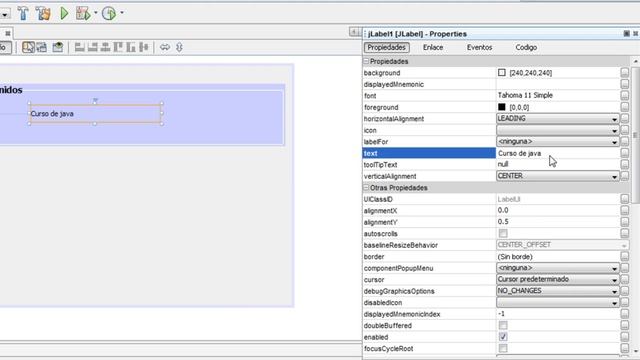Click the Debug Project icon
640x360 pixels.
coord(83,13)
